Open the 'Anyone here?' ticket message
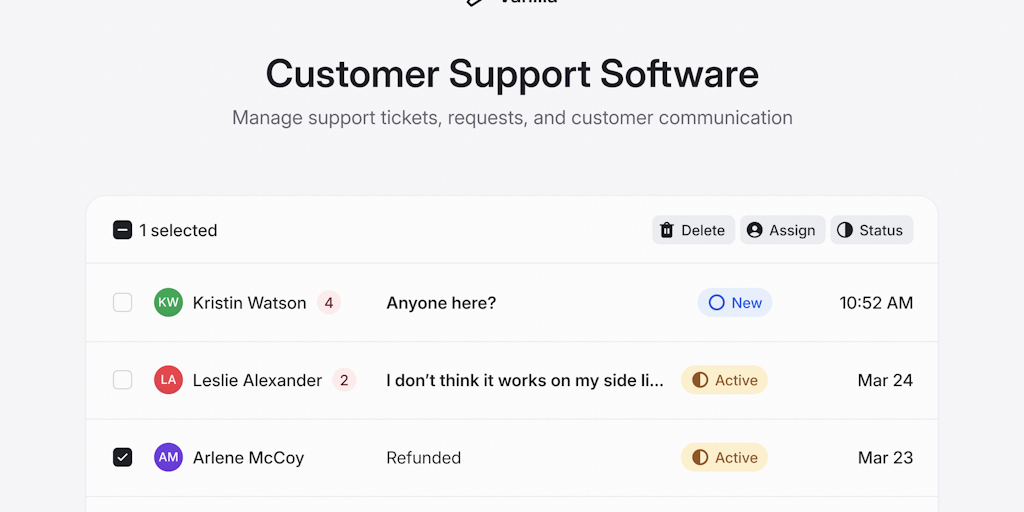This screenshot has width=1024, height=512. tap(441, 303)
